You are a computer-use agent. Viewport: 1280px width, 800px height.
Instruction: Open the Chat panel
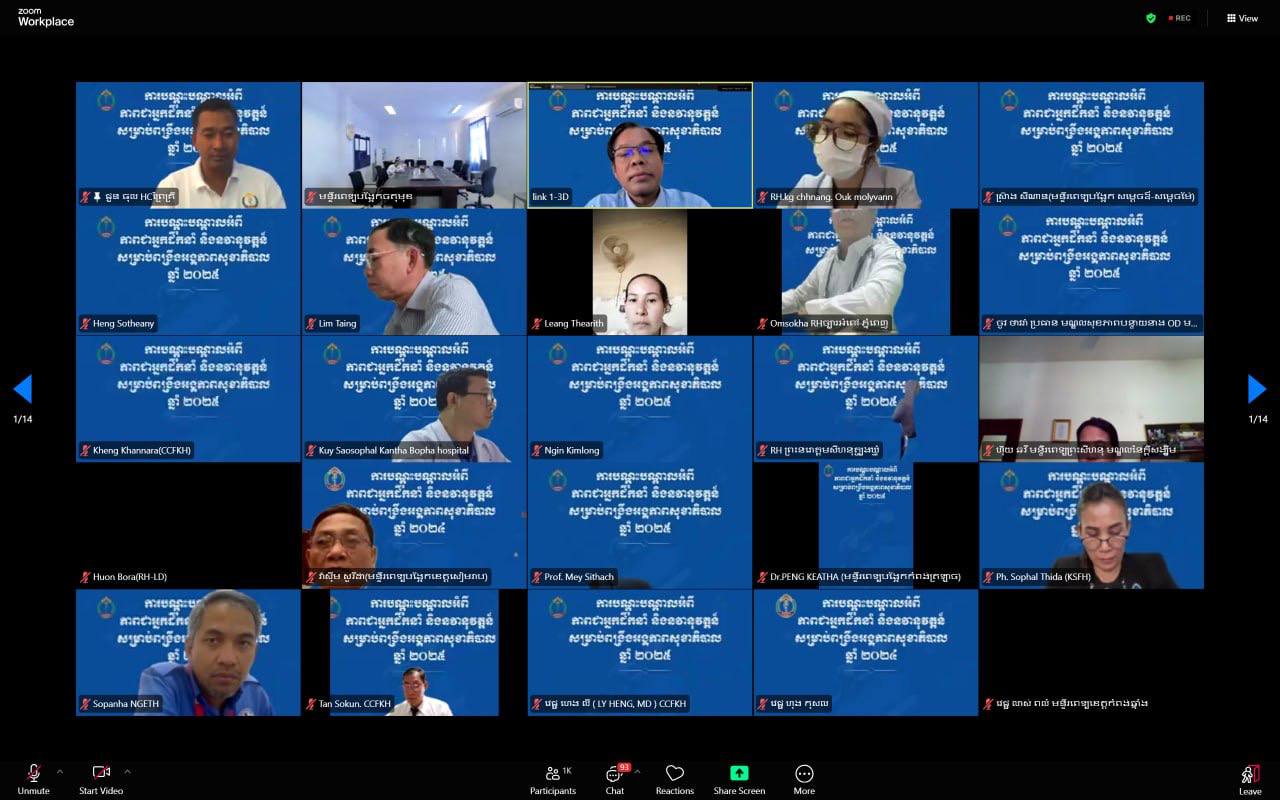pyautogui.click(x=614, y=775)
